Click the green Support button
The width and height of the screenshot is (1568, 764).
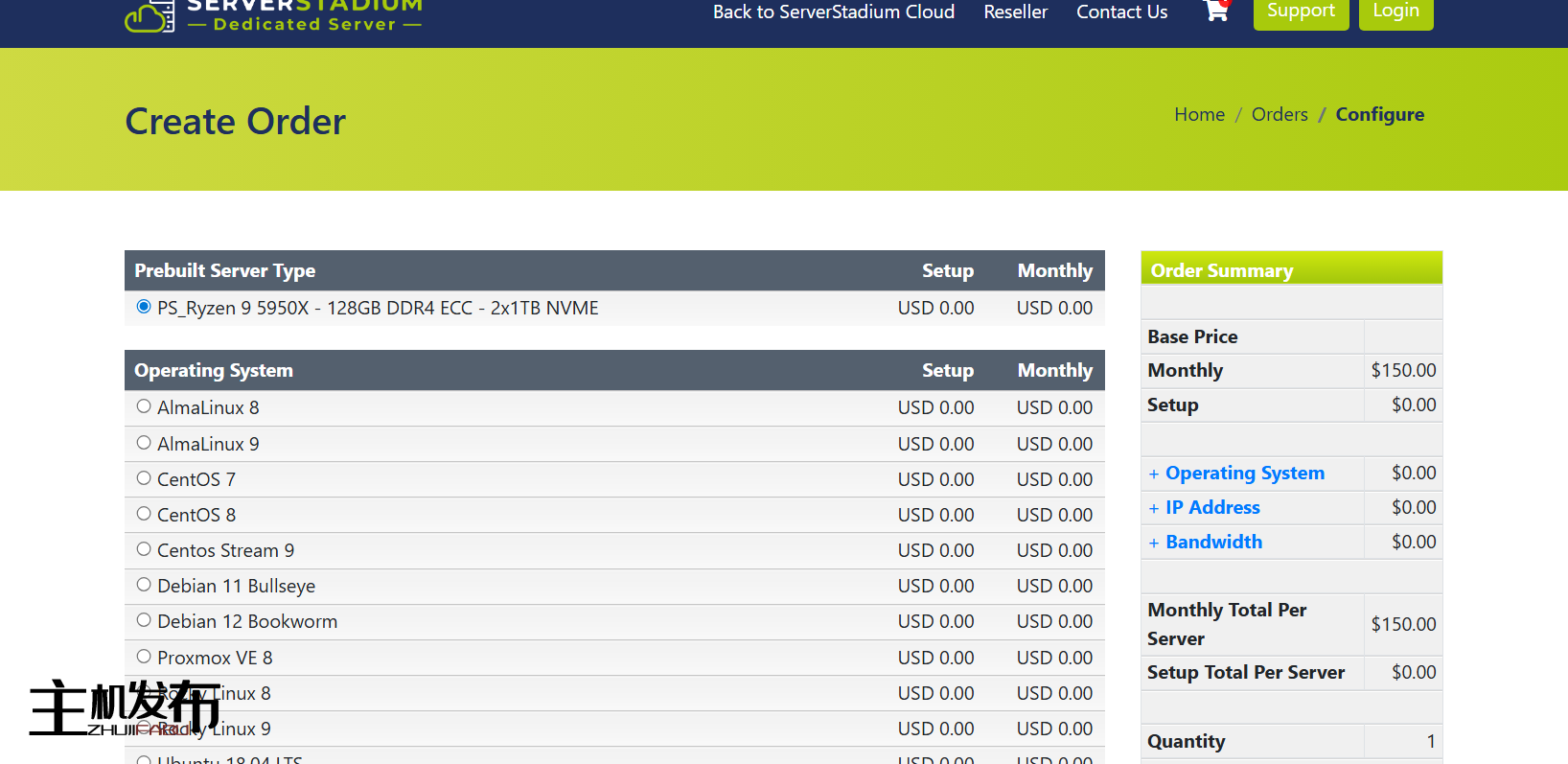click(x=1301, y=12)
